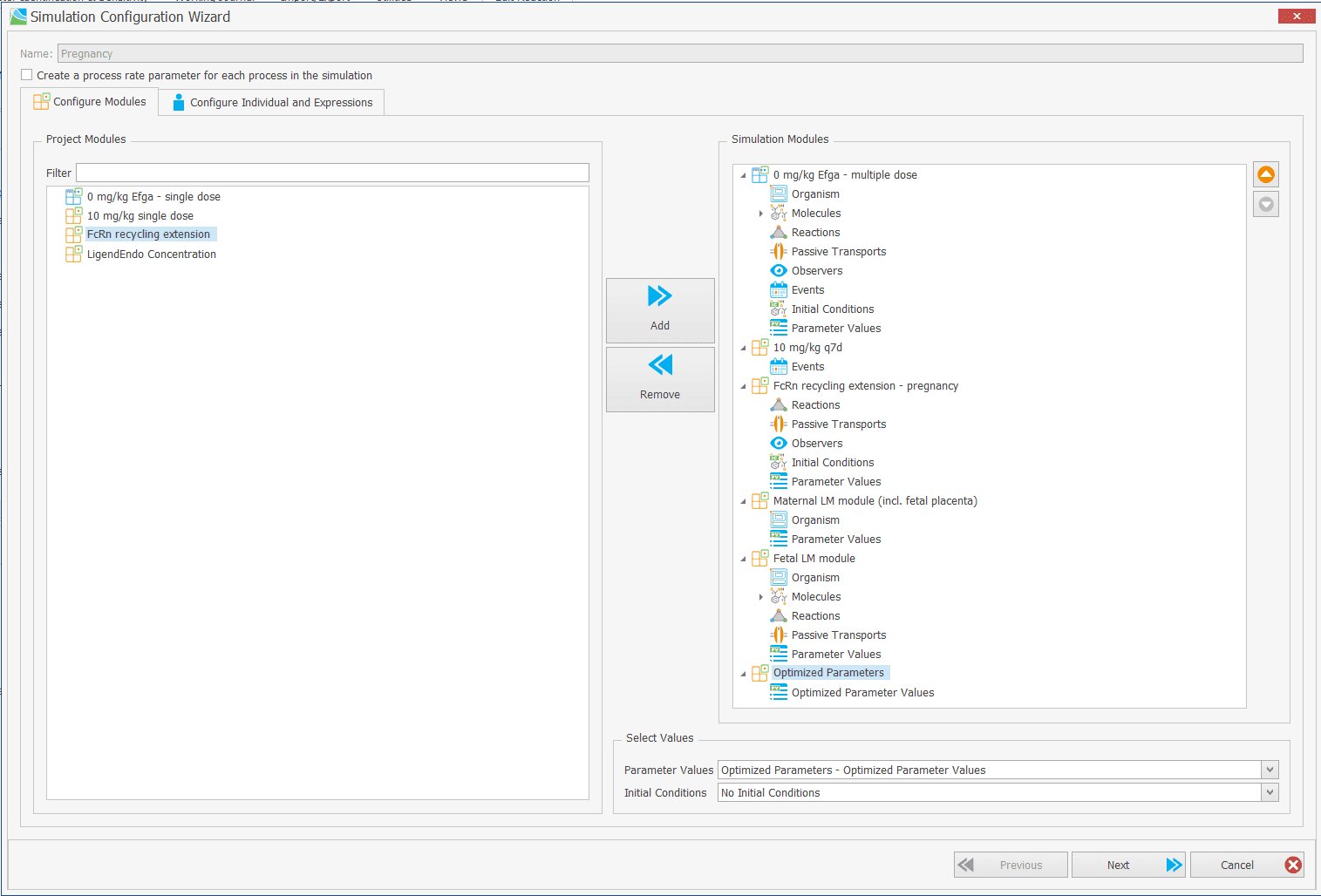Click the LigendEndo Concentration module icon
Image resolution: width=1321 pixels, height=896 pixels.
point(74,255)
